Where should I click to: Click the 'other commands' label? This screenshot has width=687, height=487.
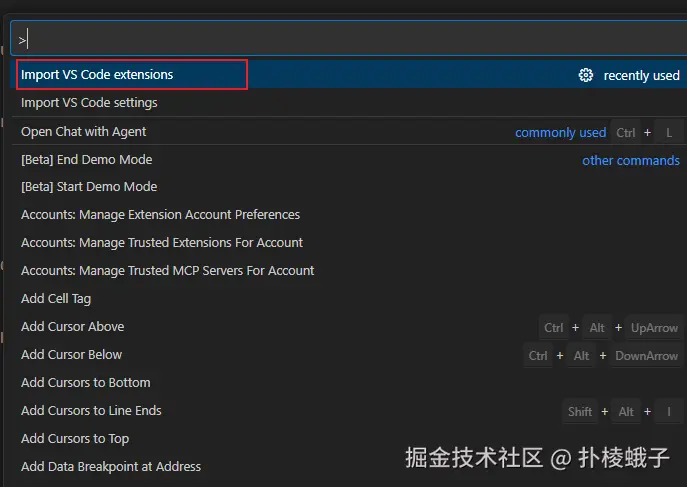(630, 161)
